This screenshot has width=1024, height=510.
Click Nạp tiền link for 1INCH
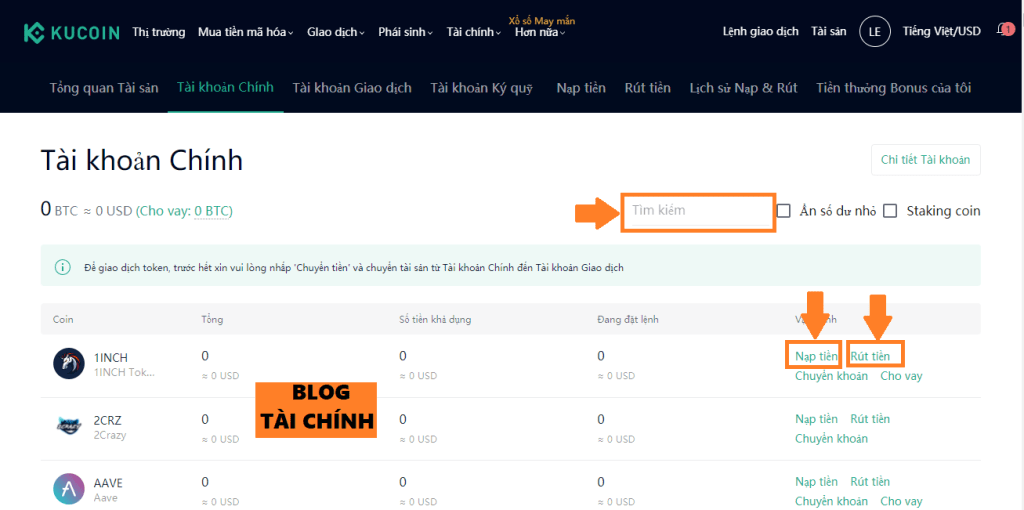(816, 356)
